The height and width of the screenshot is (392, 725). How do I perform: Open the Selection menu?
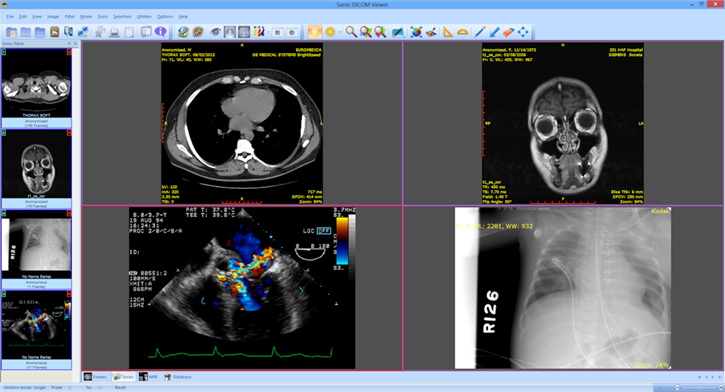click(123, 17)
